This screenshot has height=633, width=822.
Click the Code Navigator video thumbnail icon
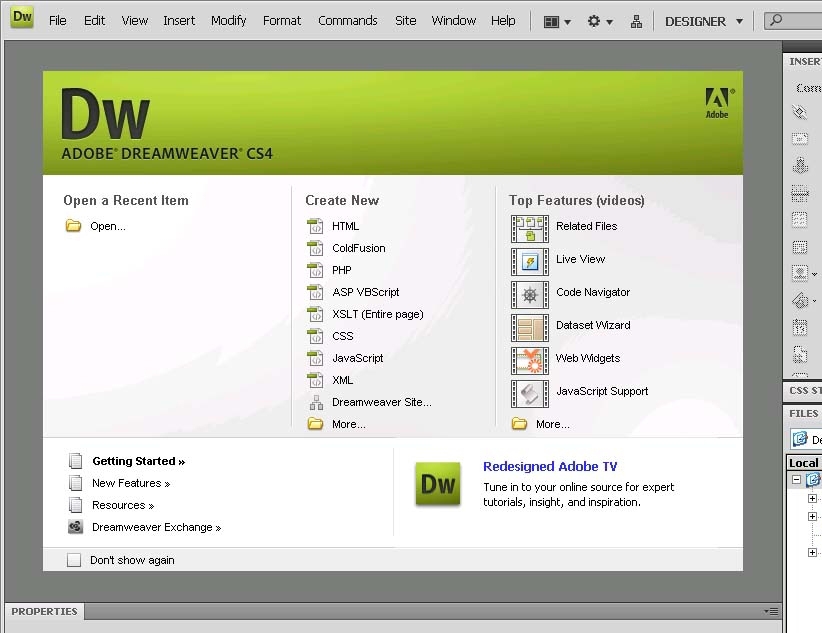pos(529,295)
